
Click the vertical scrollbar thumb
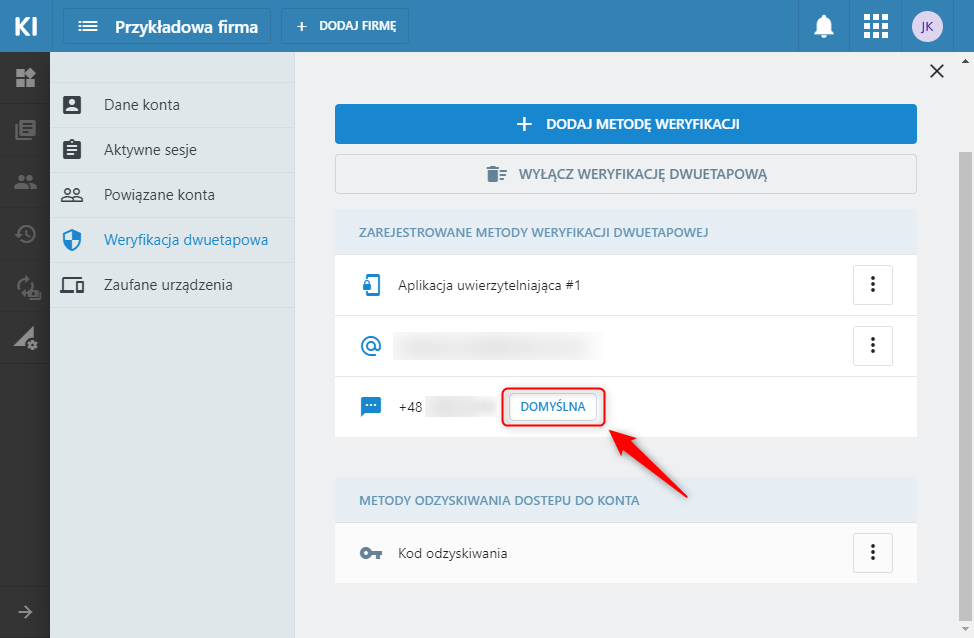click(x=965, y=385)
